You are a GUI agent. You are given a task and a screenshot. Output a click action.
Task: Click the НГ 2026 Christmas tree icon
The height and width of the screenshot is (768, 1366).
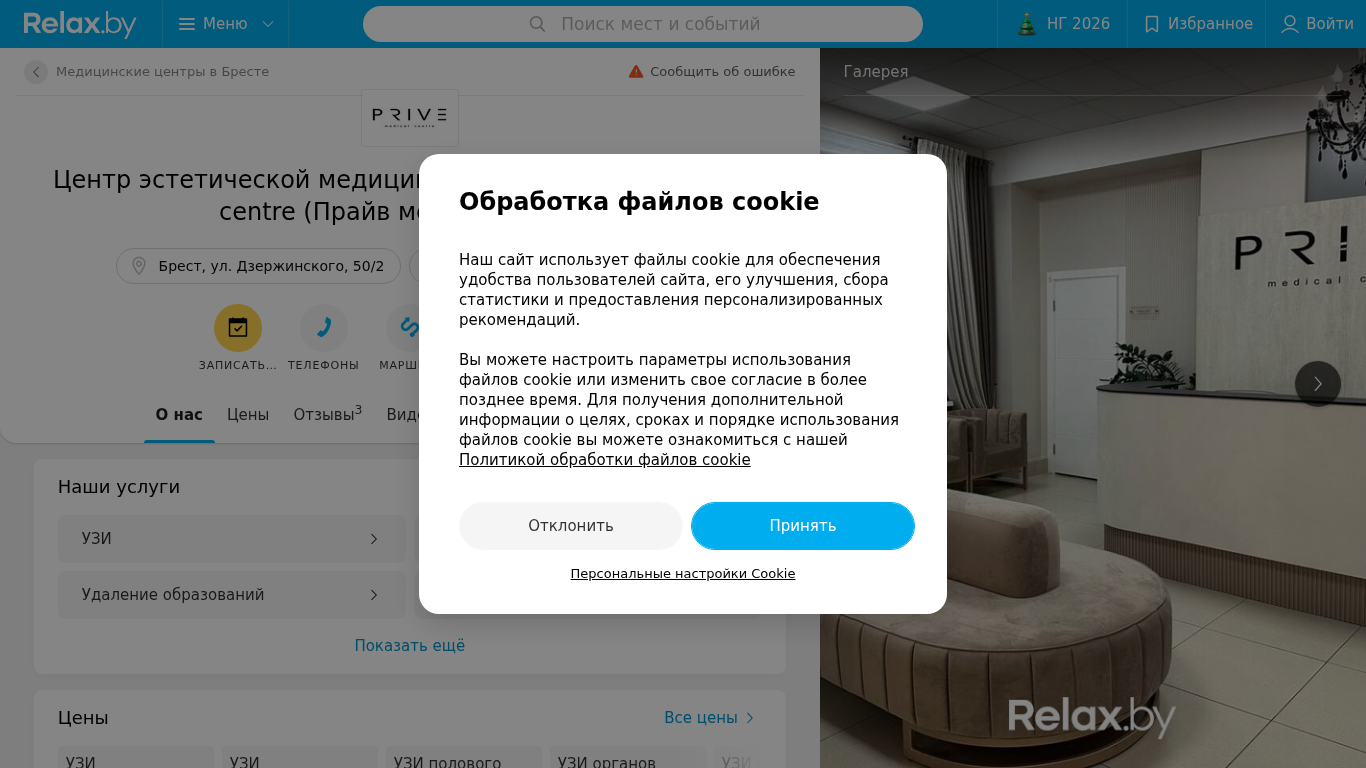pyautogui.click(x=1026, y=24)
